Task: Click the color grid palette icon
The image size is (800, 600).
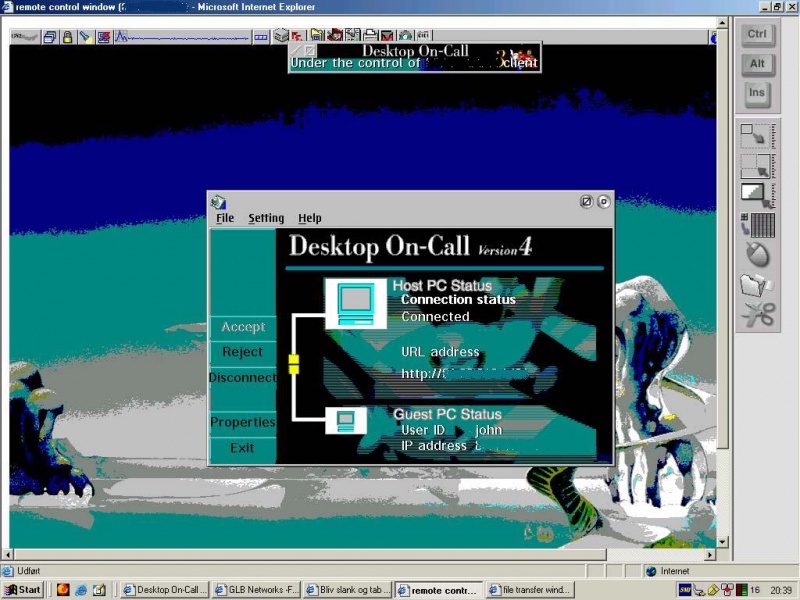Action: tap(757, 225)
